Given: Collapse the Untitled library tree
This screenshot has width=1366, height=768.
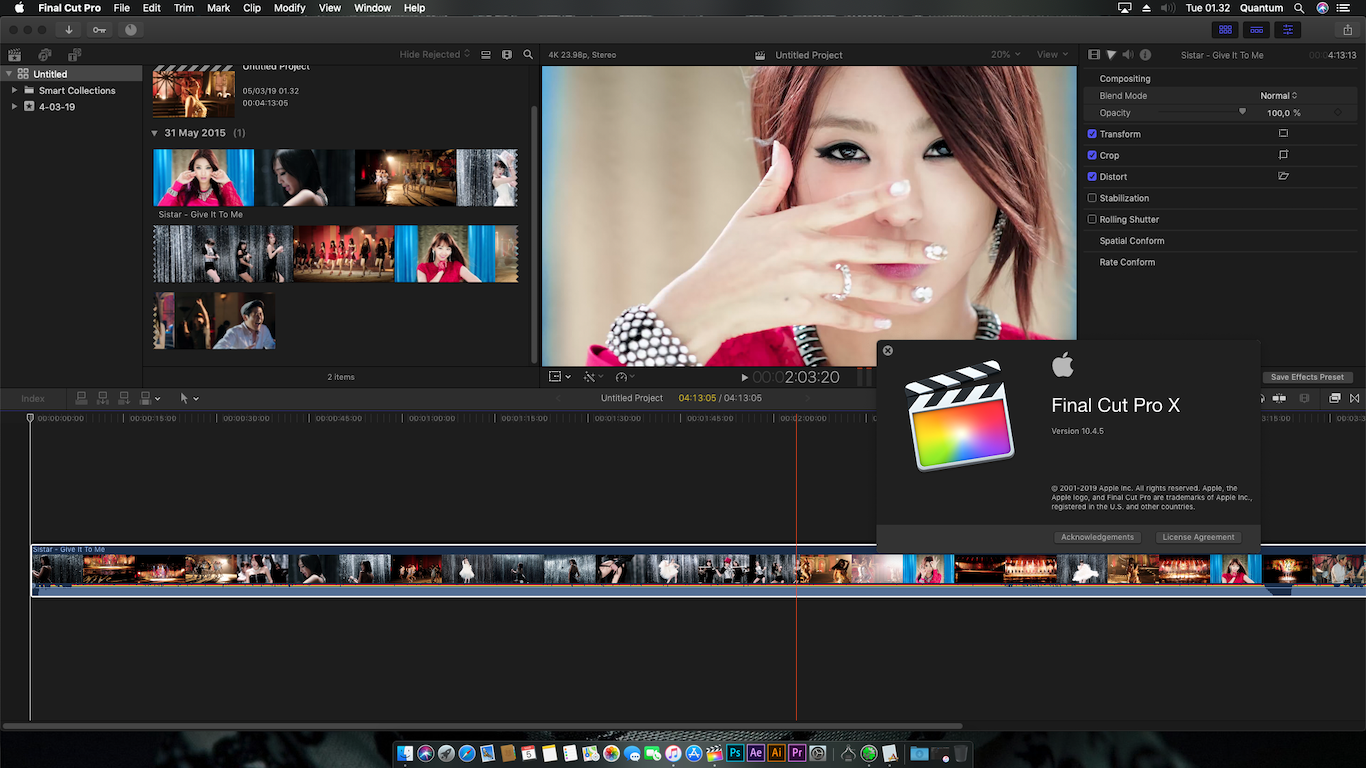Looking at the screenshot, I should click(x=8, y=74).
